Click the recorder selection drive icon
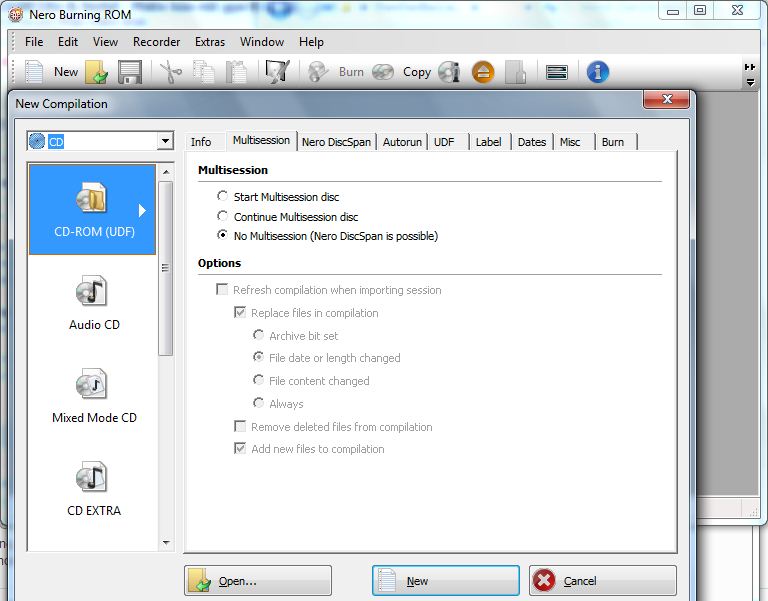The height and width of the screenshot is (601, 768). click(557, 72)
